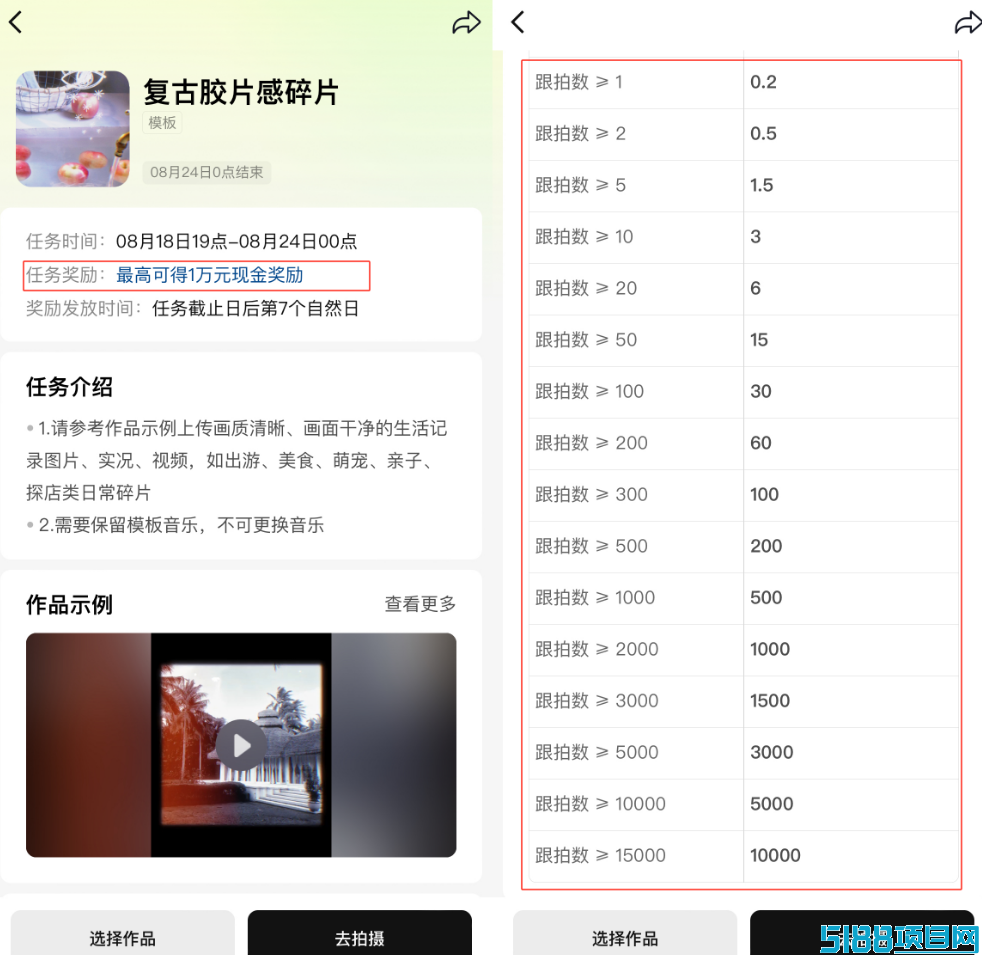Tap the row 跟拍数 ≥ 5

(744, 185)
